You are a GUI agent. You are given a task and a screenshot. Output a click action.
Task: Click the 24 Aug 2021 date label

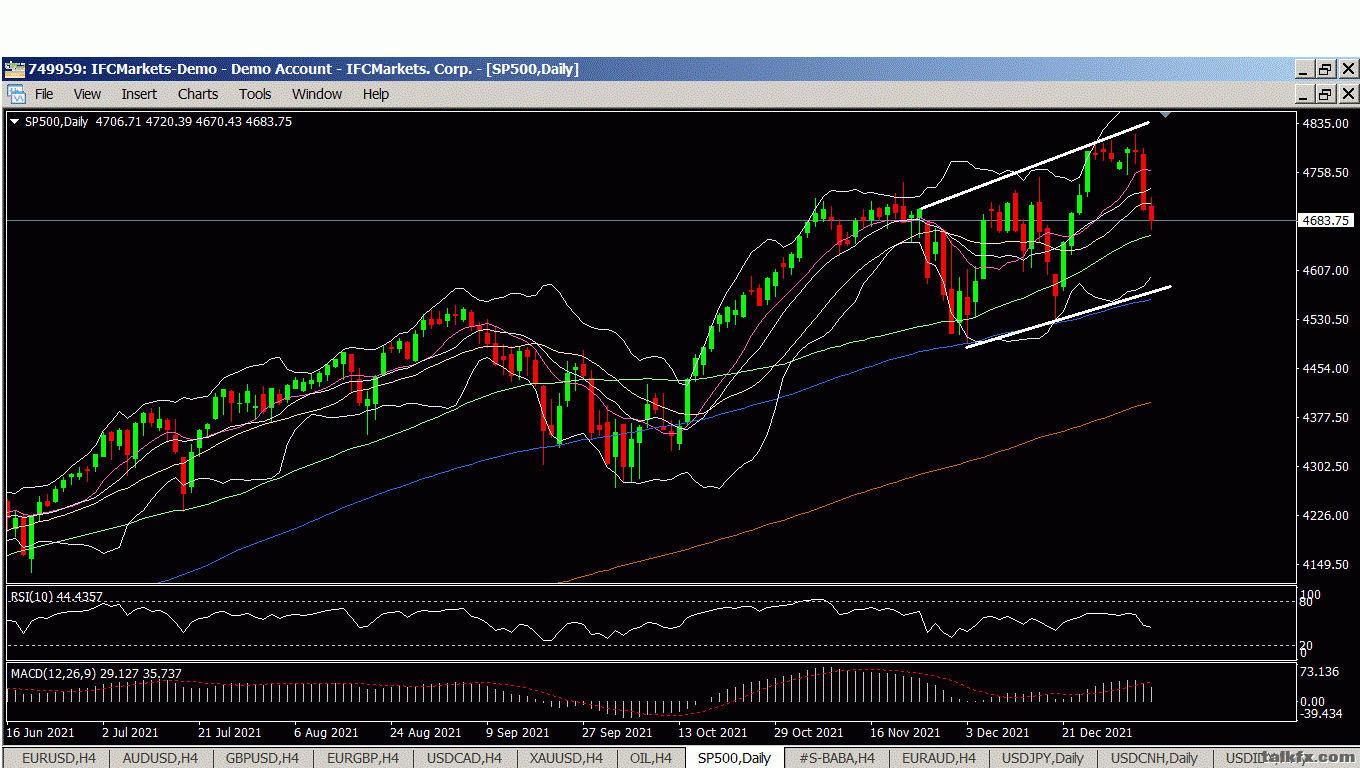[x=425, y=733]
